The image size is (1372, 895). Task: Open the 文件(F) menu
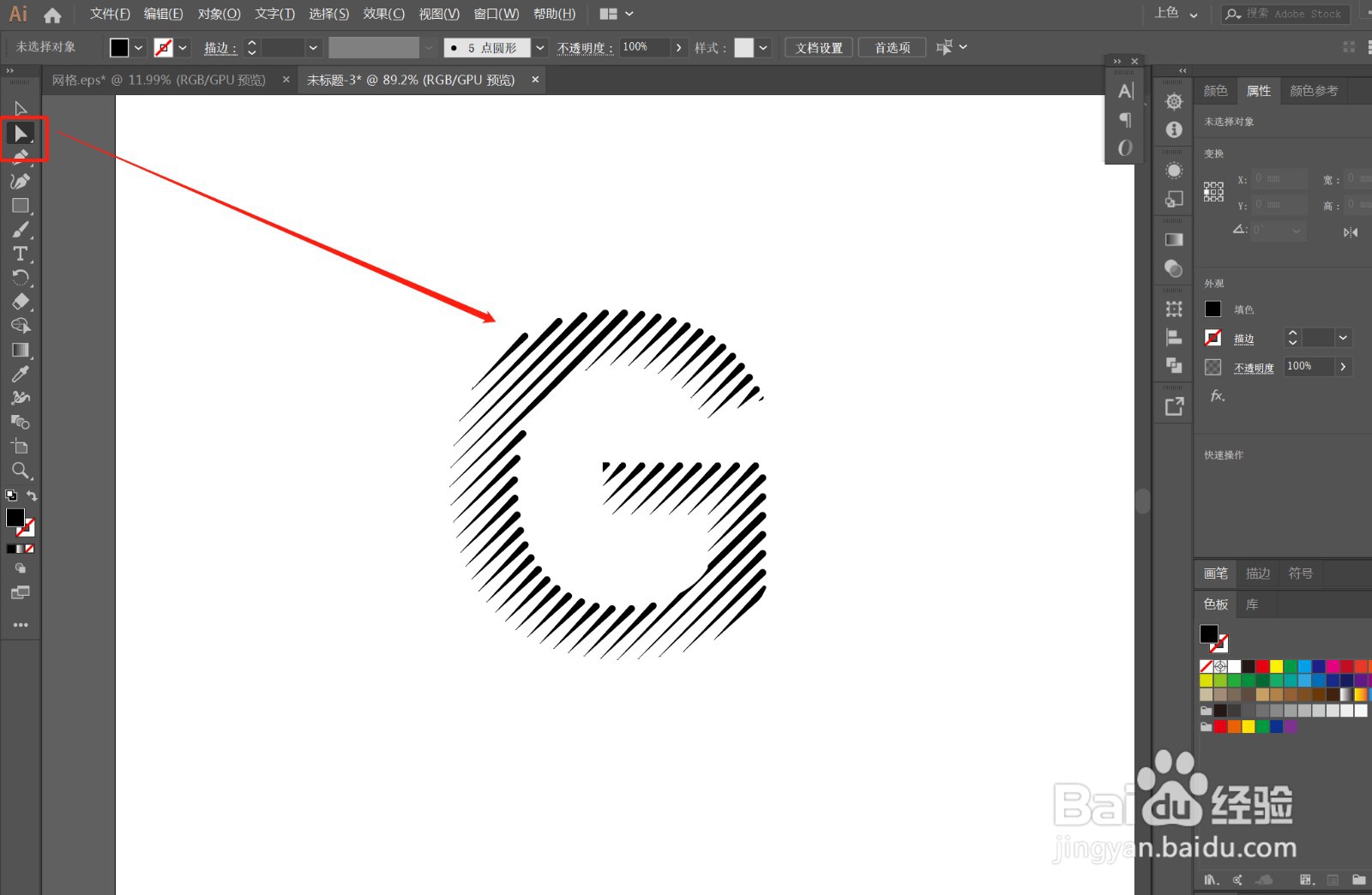click(110, 15)
